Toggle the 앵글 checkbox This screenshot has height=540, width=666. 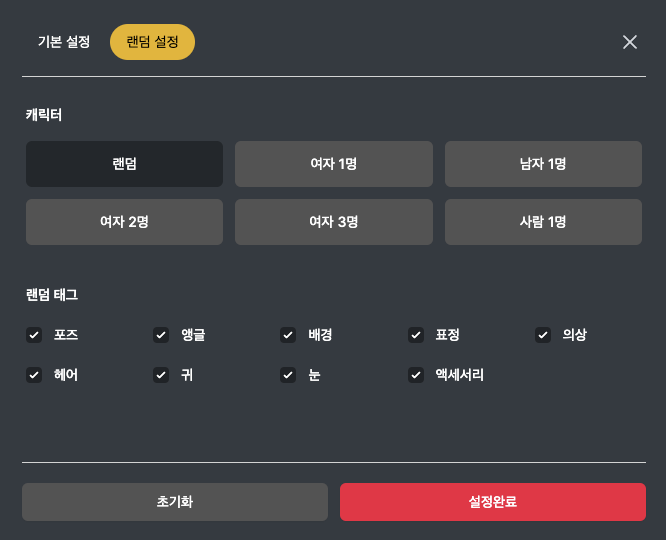coord(161,335)
